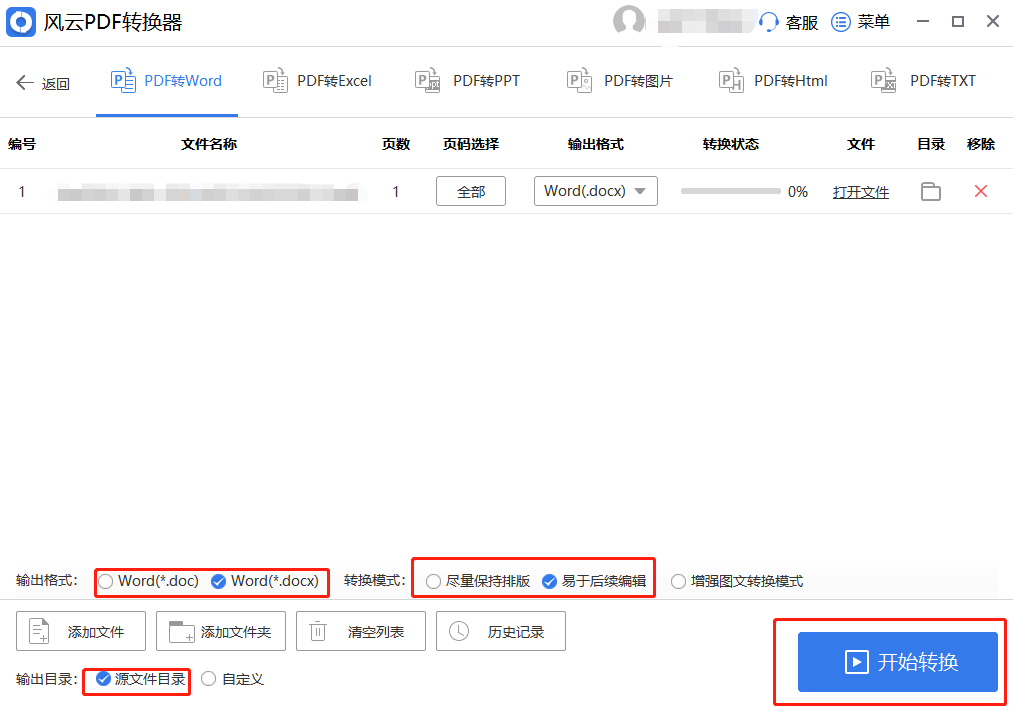Click the 清空列表 button
Image resolution: width=1013 pixels, height=707 pixels.
tap(360, 631)
